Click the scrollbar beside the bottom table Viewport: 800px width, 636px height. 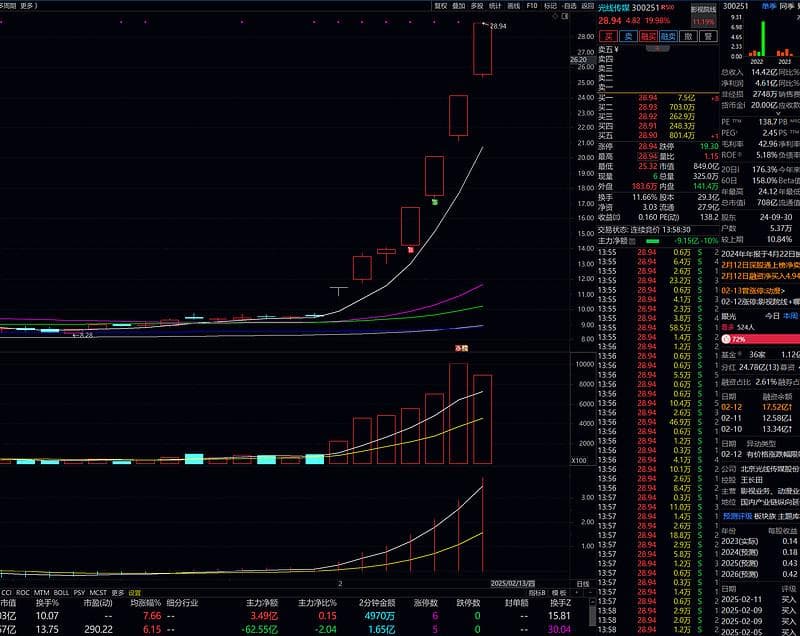[592, 614]
